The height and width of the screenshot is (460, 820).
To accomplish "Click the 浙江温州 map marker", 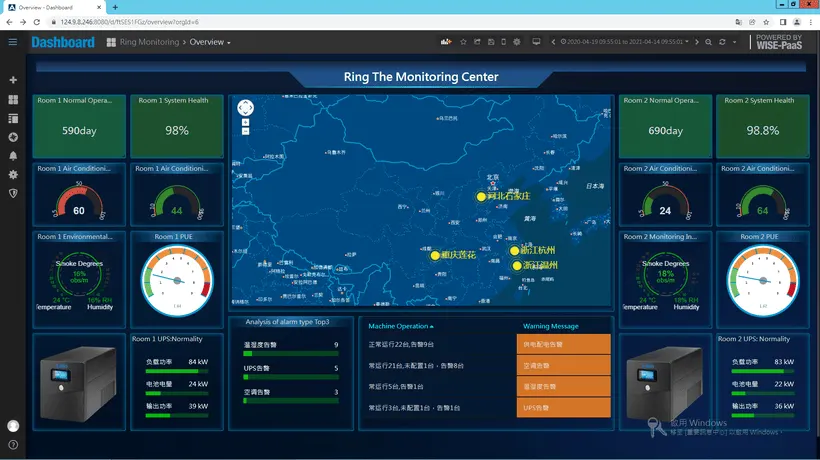I will [517, 266].
